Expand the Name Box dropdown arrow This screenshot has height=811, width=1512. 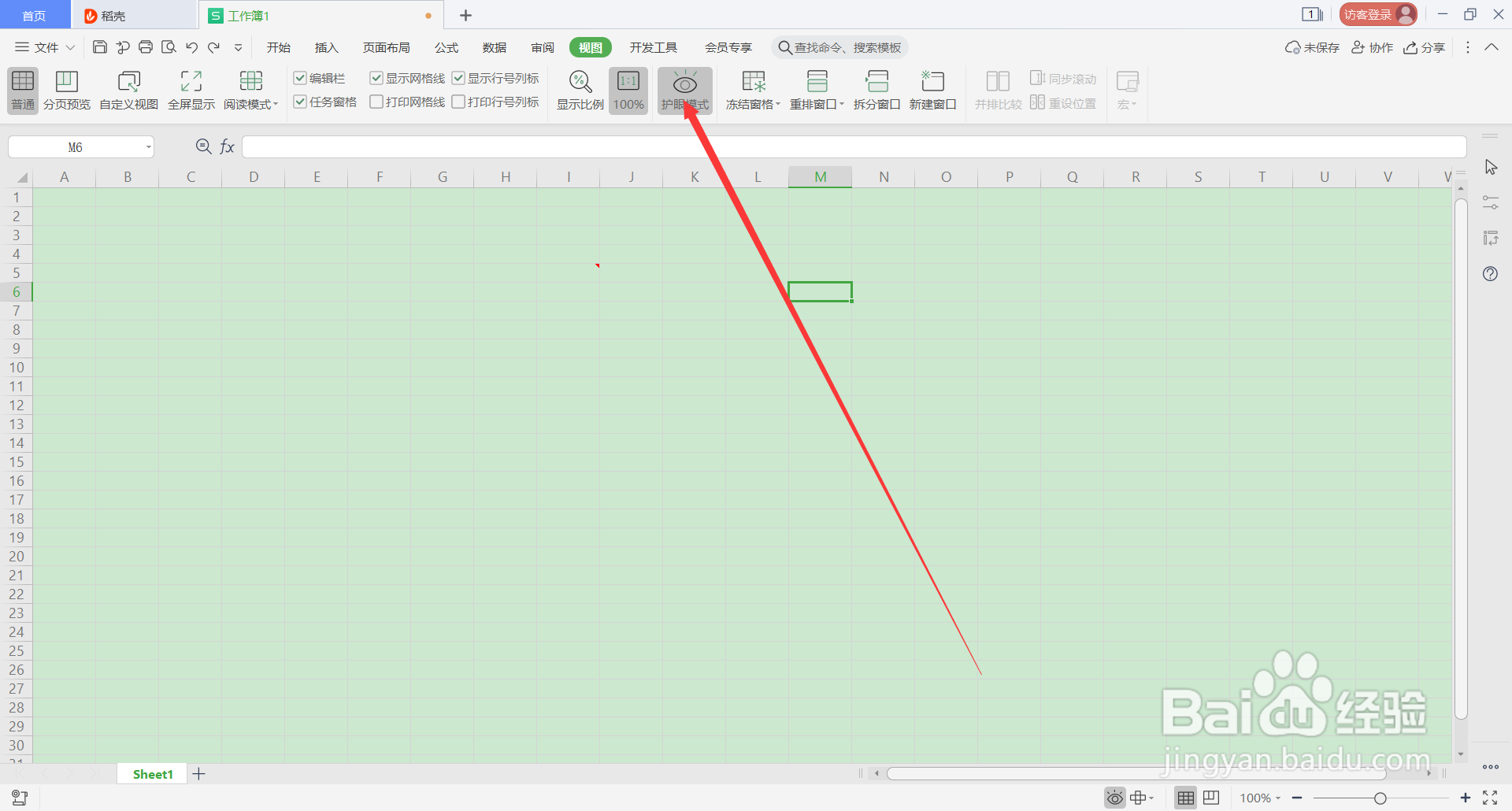pyautogui.click(x=148, y=147)
